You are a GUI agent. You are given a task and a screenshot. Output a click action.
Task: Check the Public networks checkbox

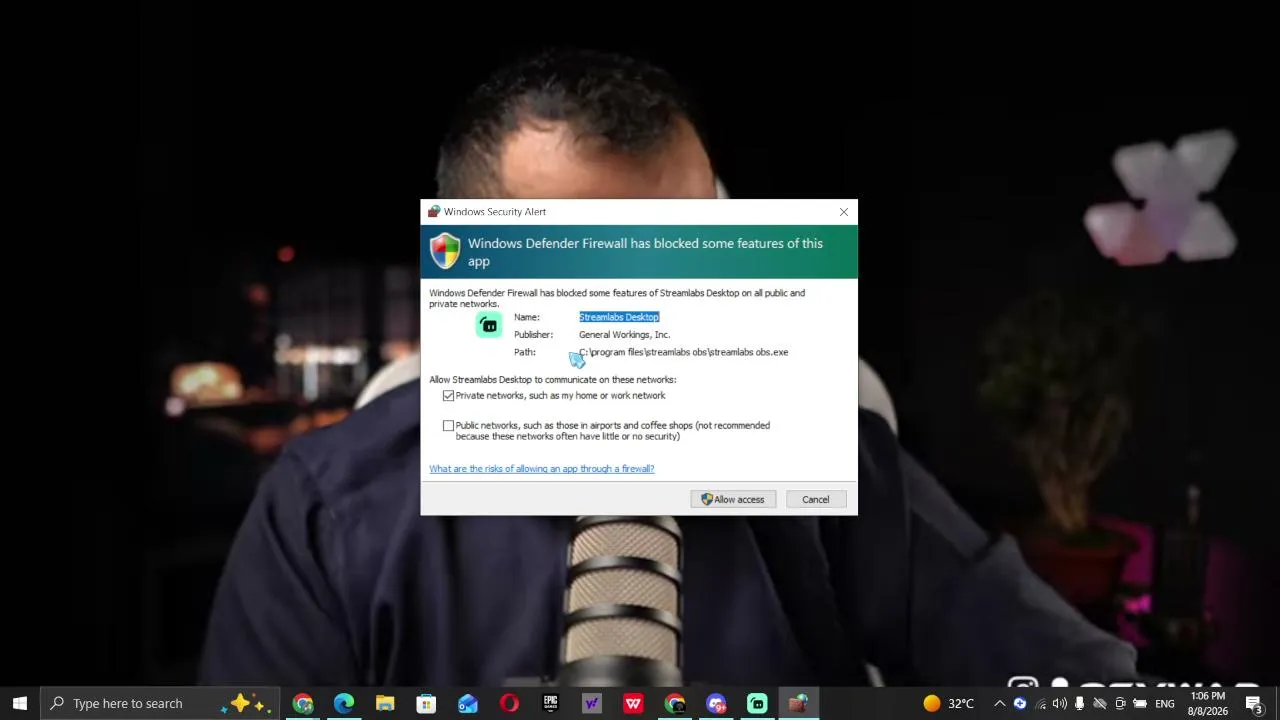(x=448, y=426)
